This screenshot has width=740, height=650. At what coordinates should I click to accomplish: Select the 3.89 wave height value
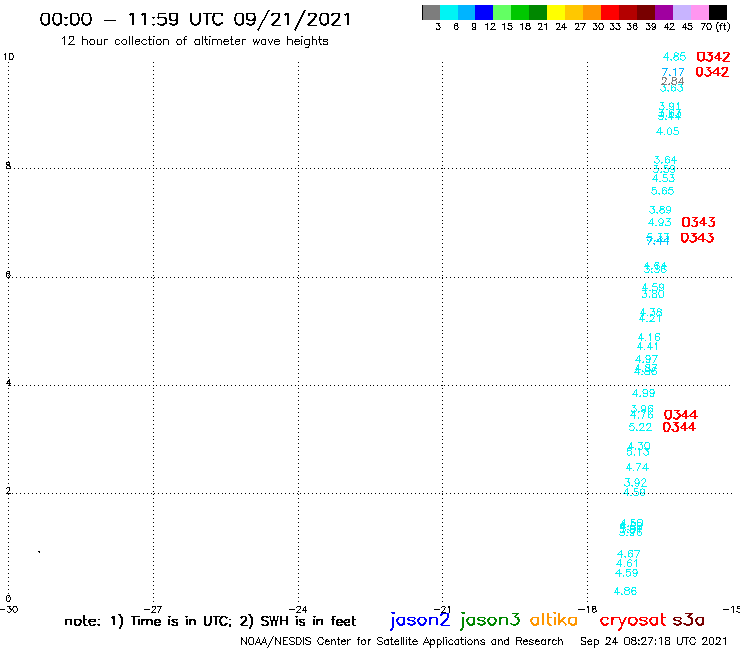pyautogui.click(x=660, y=210)
